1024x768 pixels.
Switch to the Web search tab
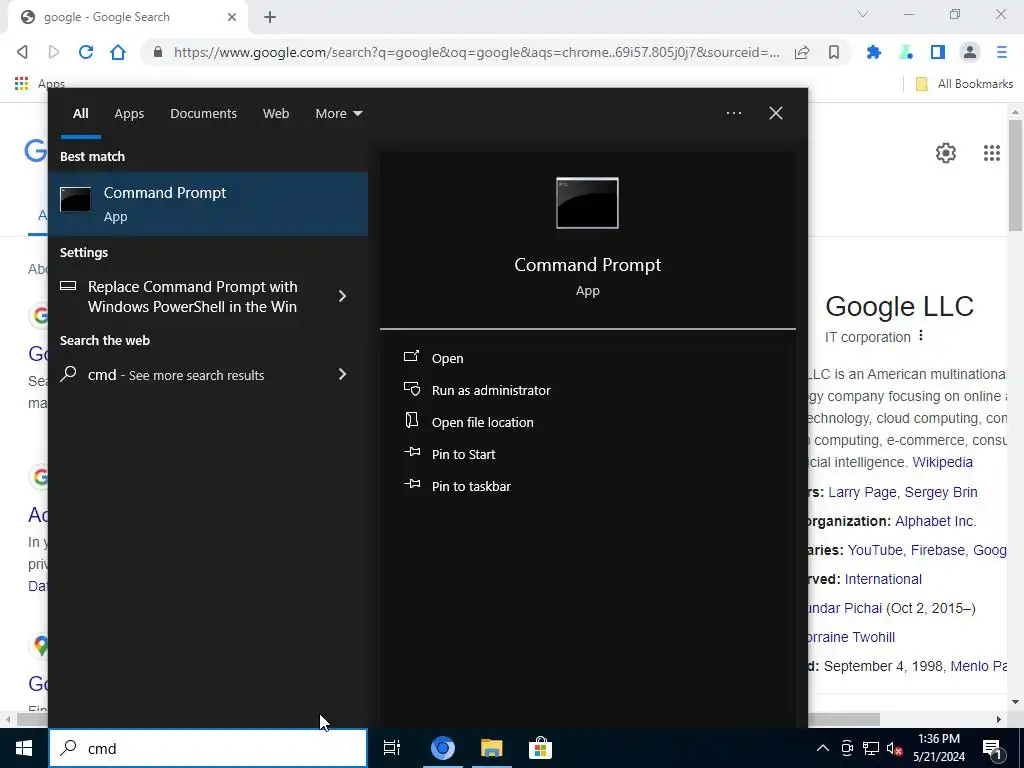click(x=276, y=114)
